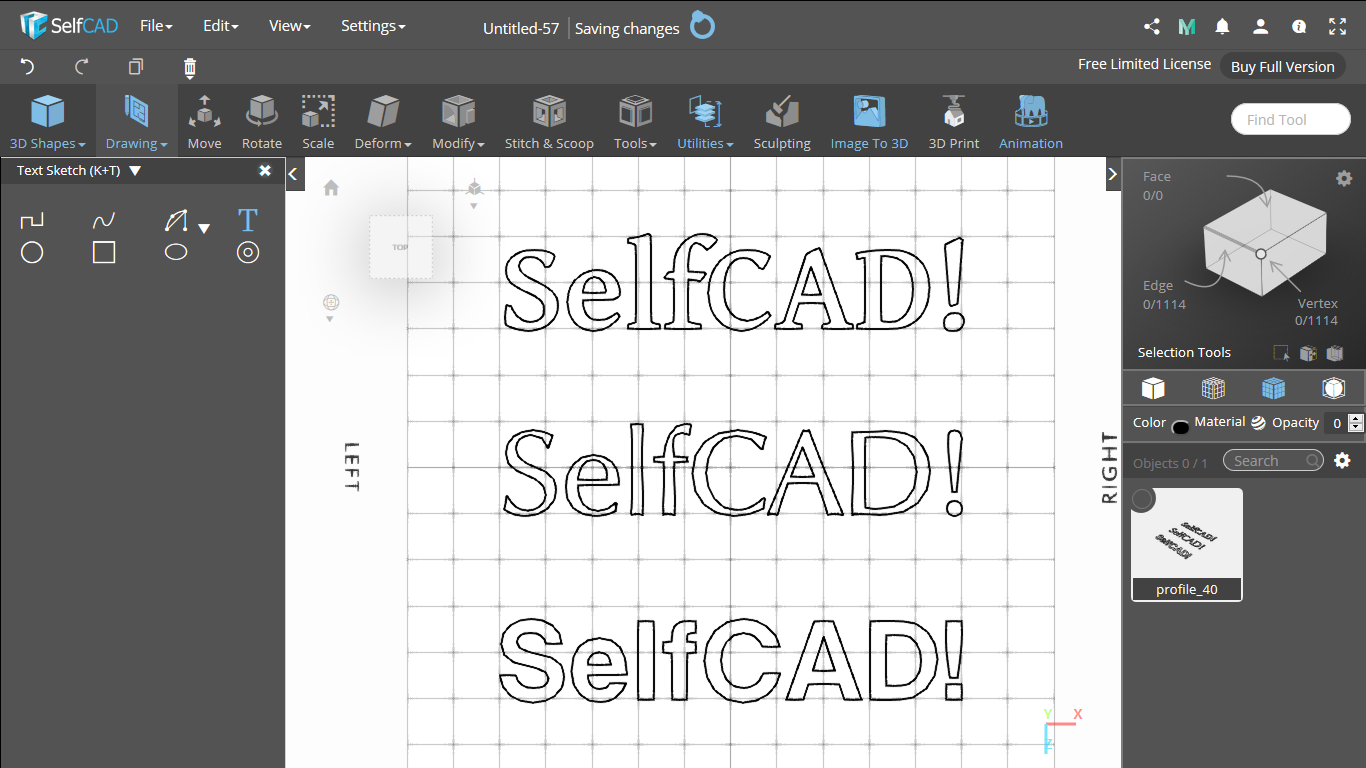Select the polyline sketch tool

32,220
